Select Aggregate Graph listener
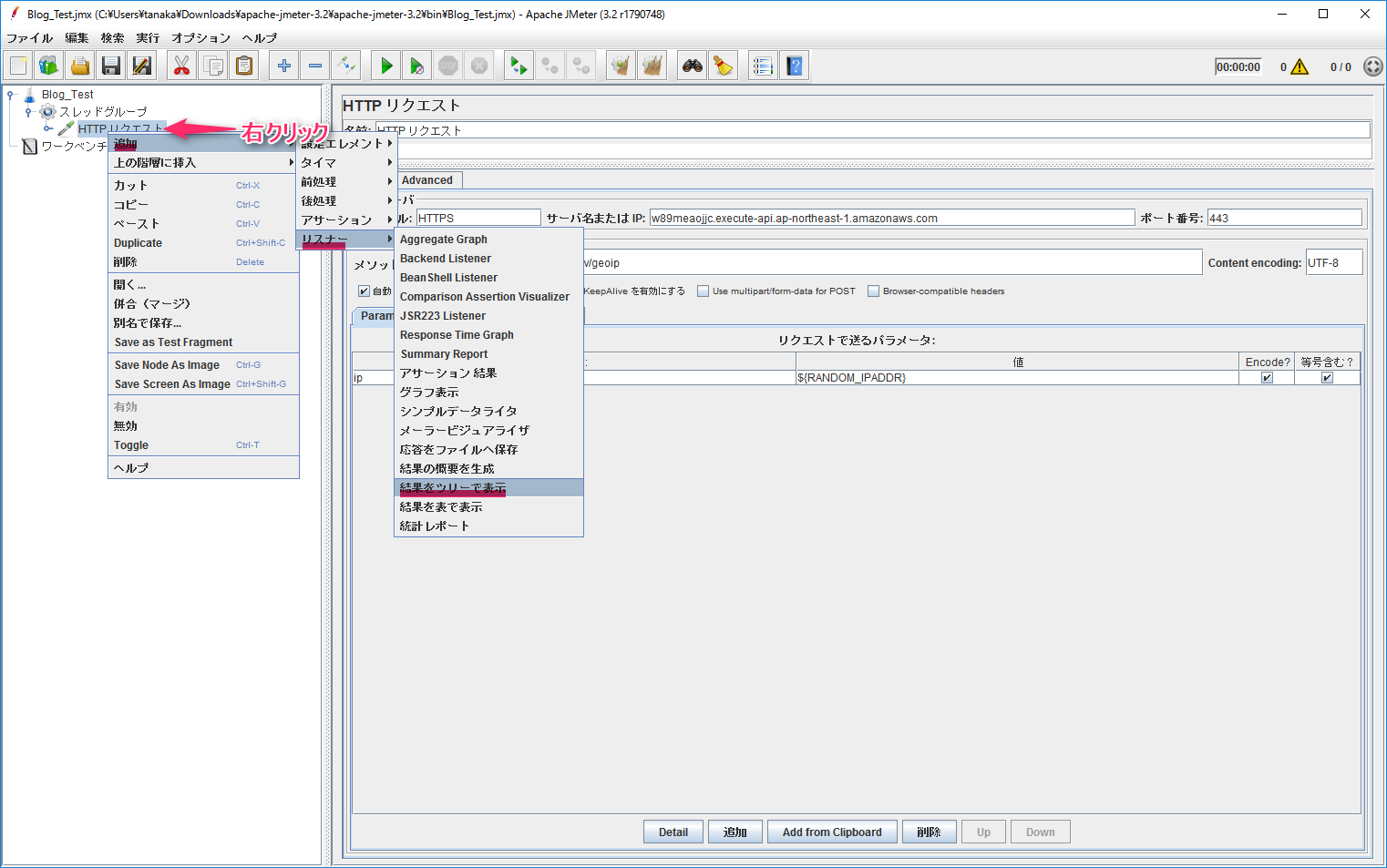 pos(488,240)
